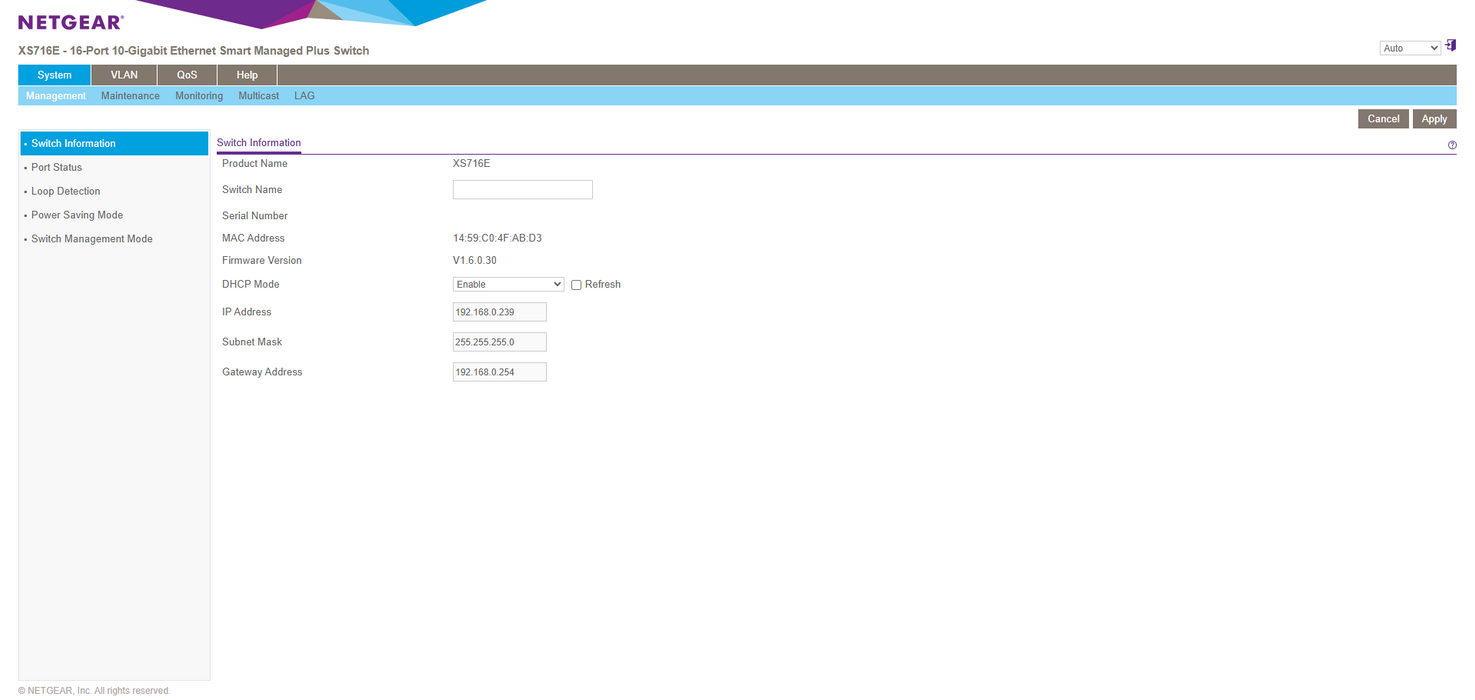Click the Cancel button

1383,119
